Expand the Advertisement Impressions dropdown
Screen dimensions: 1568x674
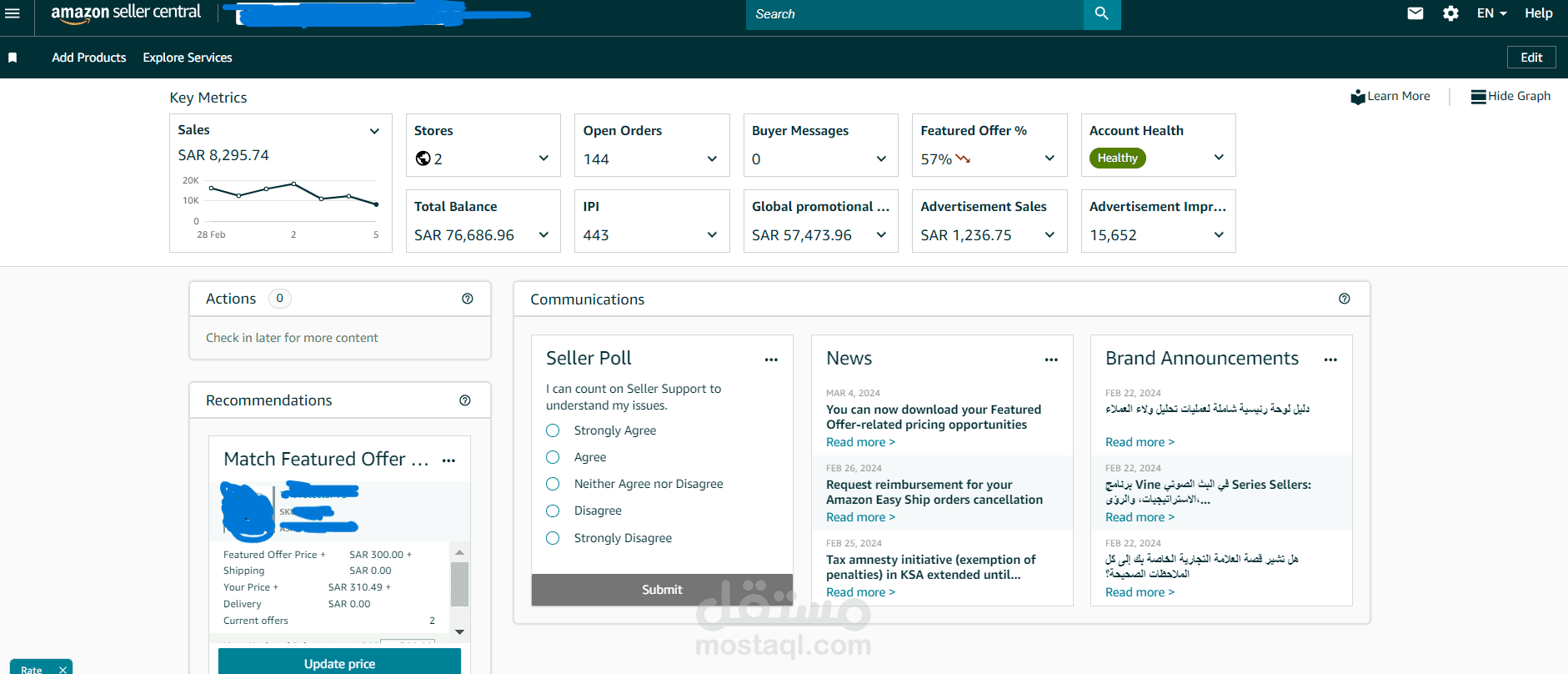pyautogui.click(x=1219, y=235)
